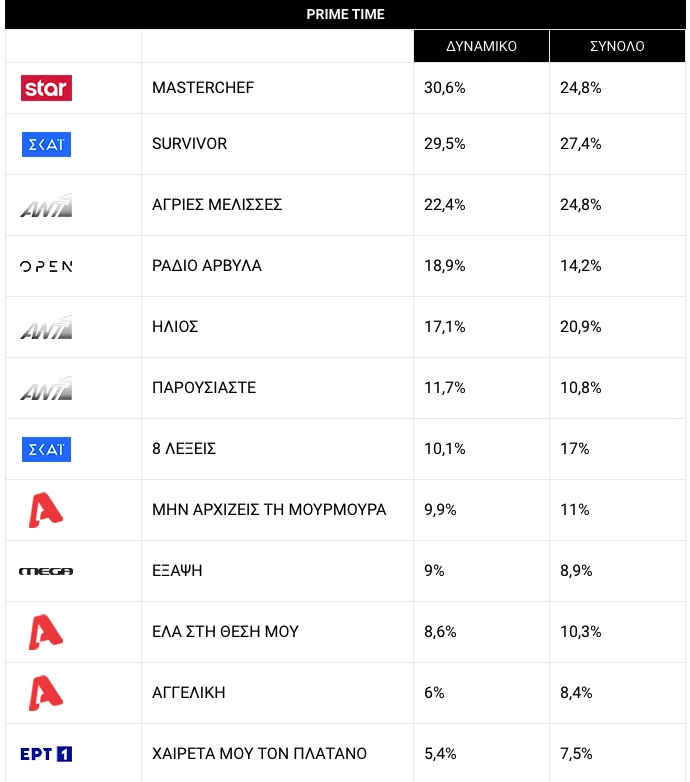Click the ΕΞΑΨΗ program name
This screenshot has width=690, height=782.
tap(179, 571)
